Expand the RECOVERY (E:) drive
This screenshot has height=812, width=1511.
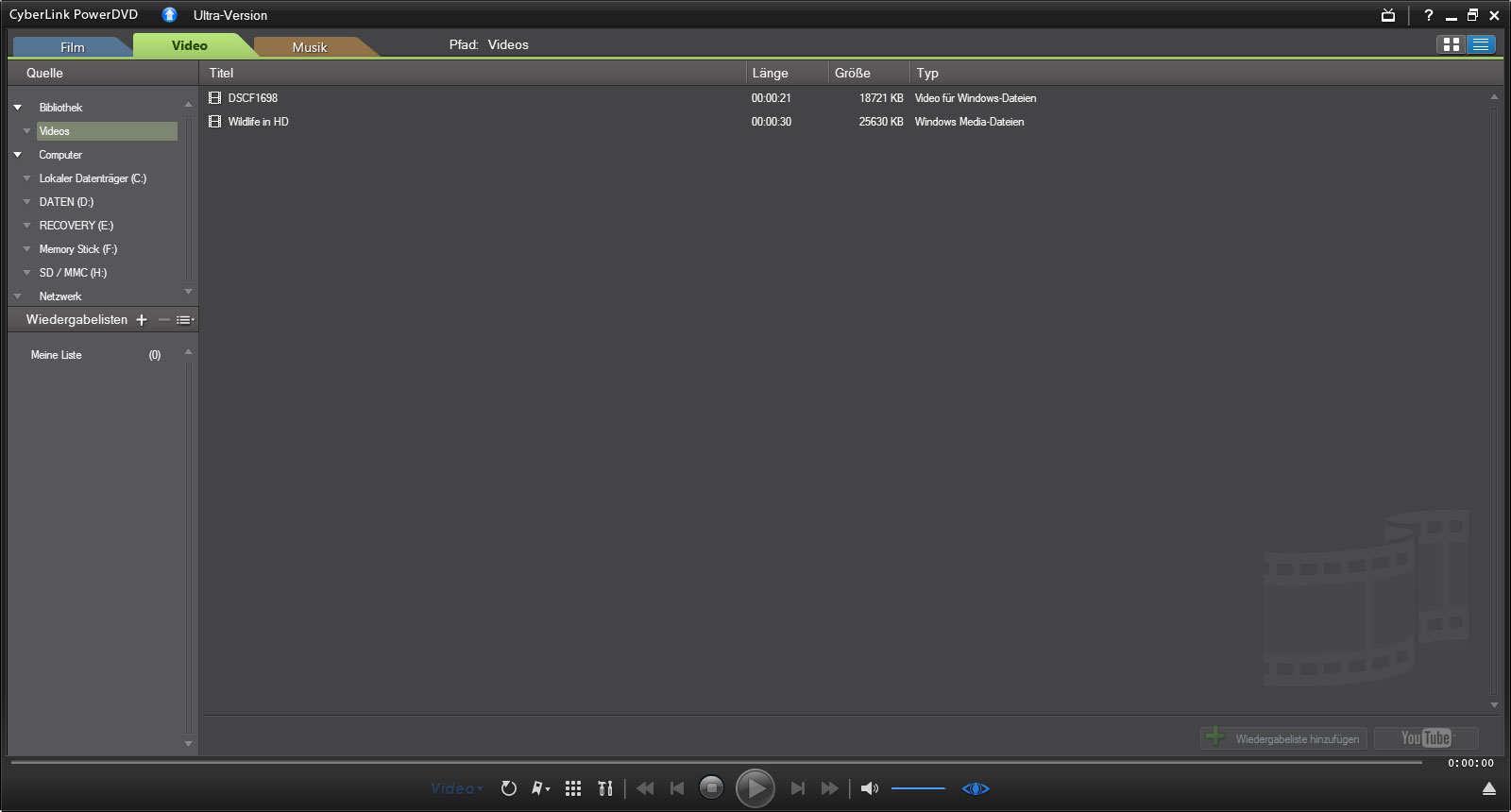[x=27, y=226]
